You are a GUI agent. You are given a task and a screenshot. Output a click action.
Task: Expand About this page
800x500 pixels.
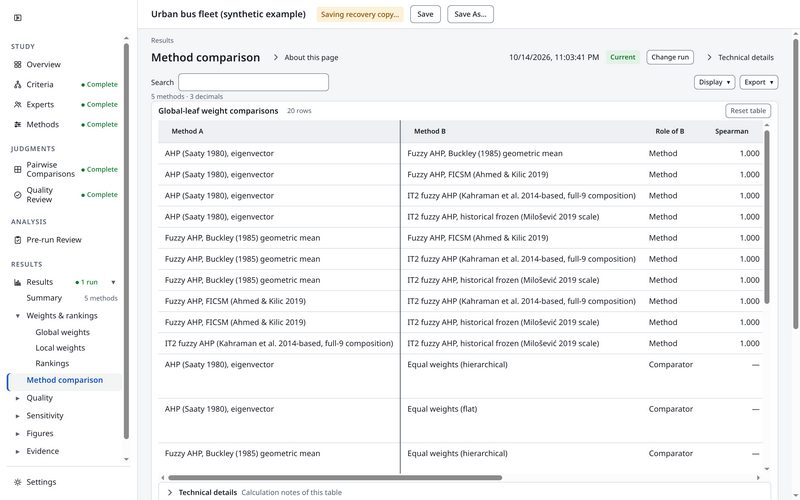306,58
